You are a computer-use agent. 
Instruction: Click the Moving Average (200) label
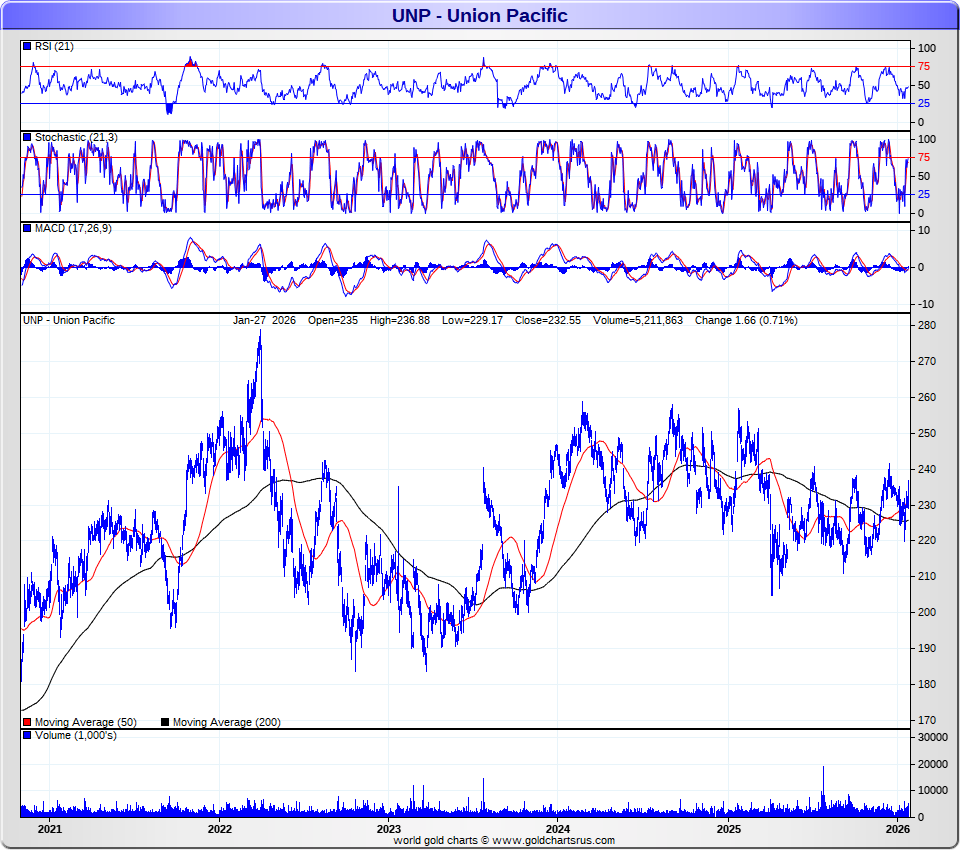coord(227,722)
